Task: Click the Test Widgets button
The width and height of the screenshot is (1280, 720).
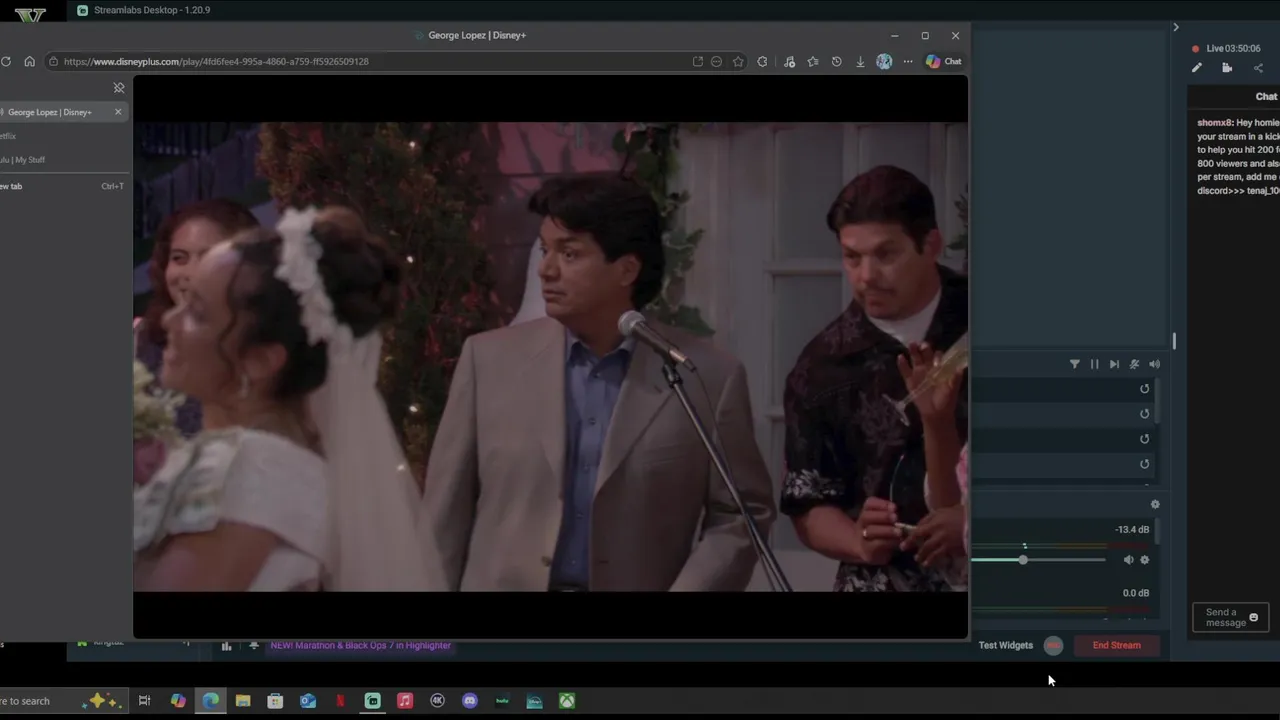Action: tap(1006, 645)
